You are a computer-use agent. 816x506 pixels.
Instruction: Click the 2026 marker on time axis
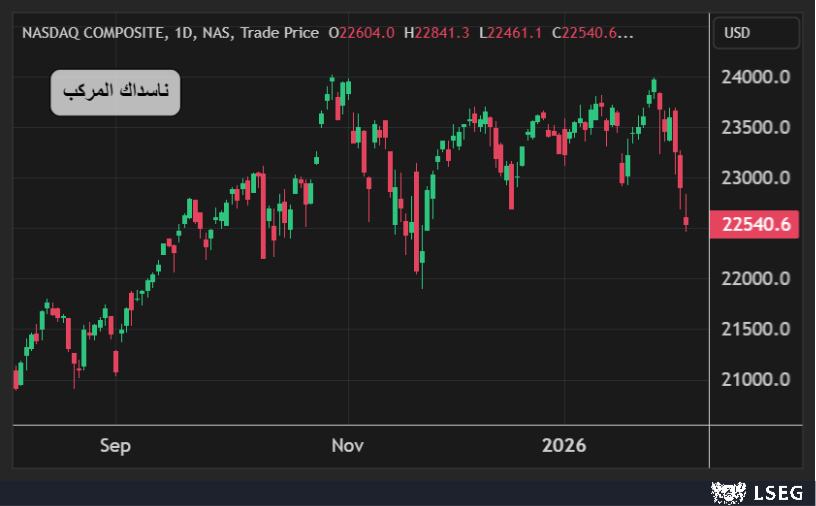[x=564, y=445]
